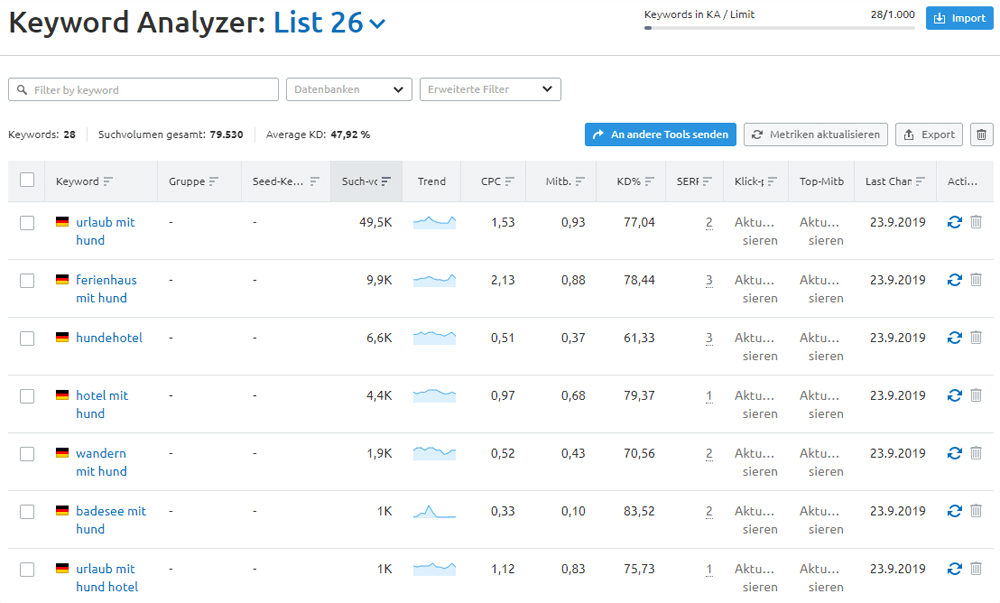
Task: Check the ferienhaus mit hund row checkbox
Action: (27, 280)
